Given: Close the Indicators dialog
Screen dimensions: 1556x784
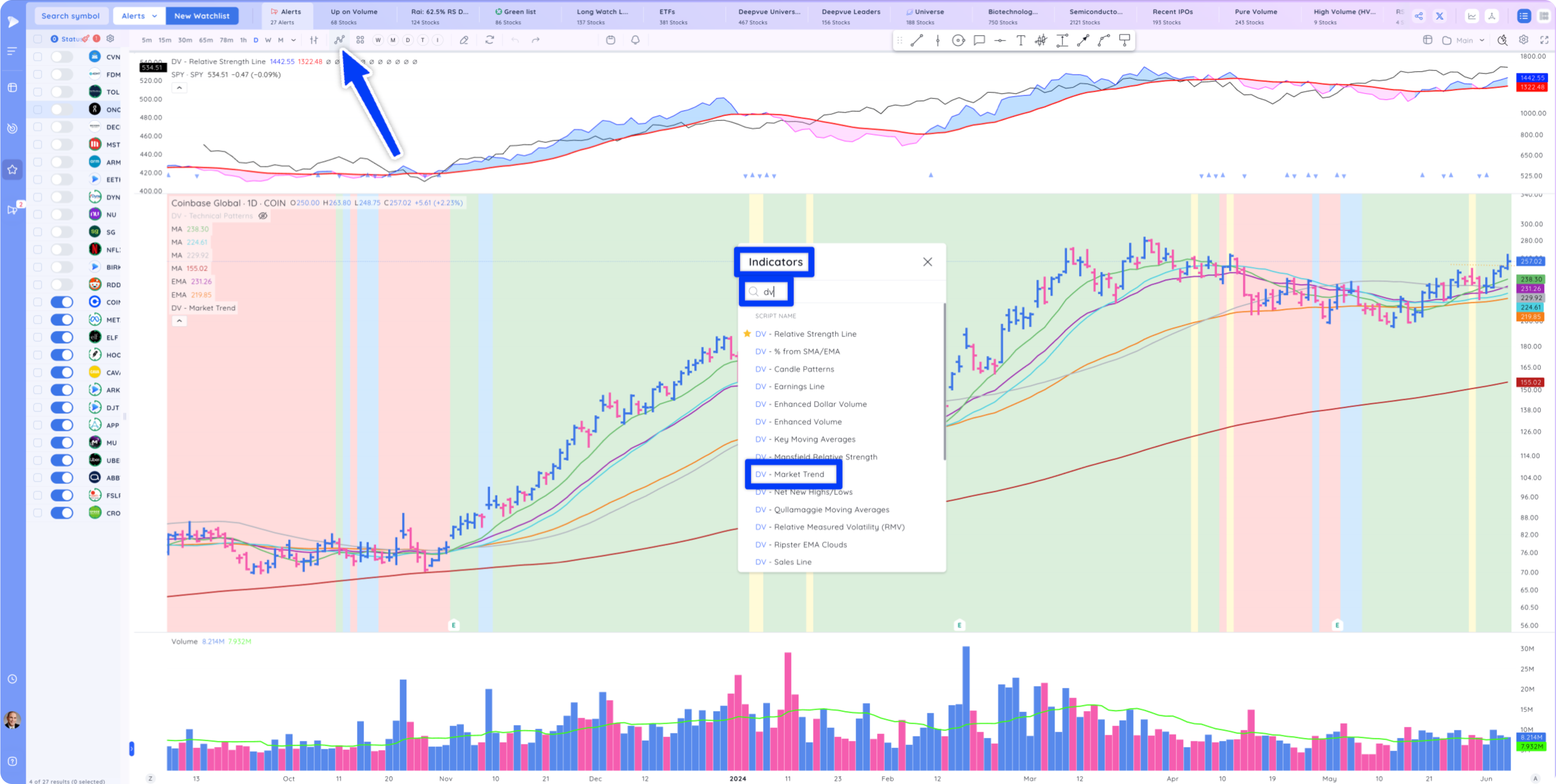Looking at the screenshot, I should pos(927,262).
